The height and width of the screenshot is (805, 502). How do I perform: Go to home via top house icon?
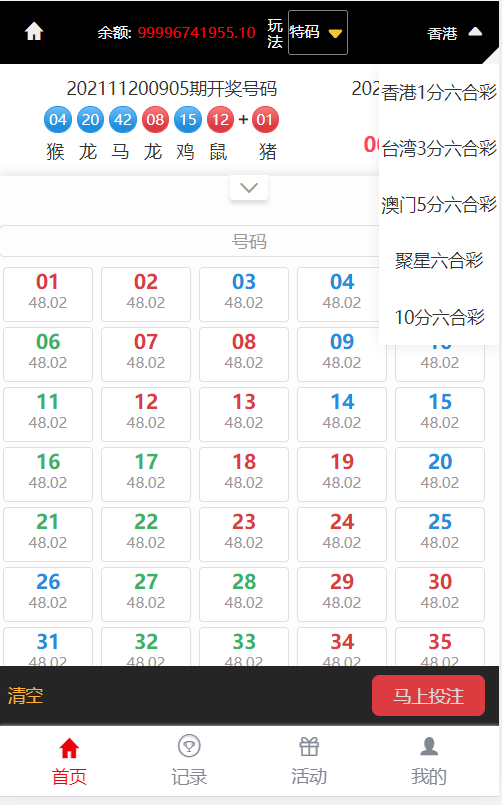pyautogui.click(x=34, y=32)
